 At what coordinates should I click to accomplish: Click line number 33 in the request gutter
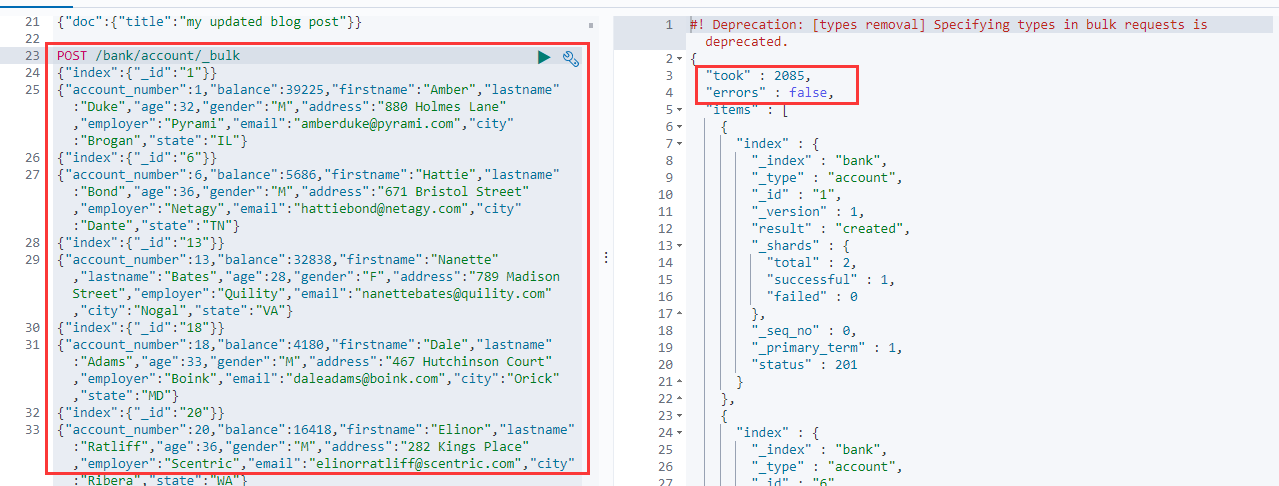[31, 430]
